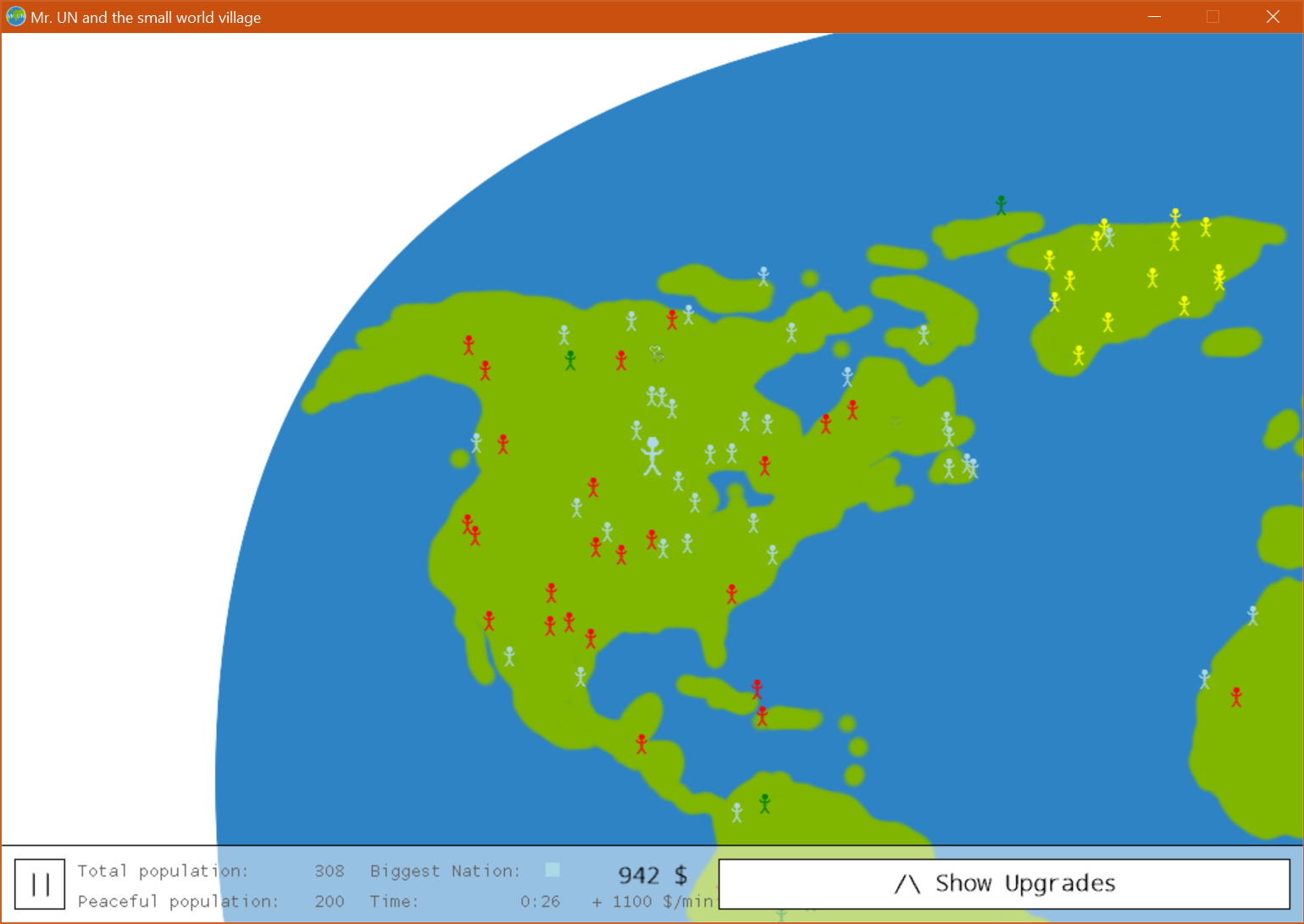
Task: Close the Mr. UN game window
Action: 1273,16
